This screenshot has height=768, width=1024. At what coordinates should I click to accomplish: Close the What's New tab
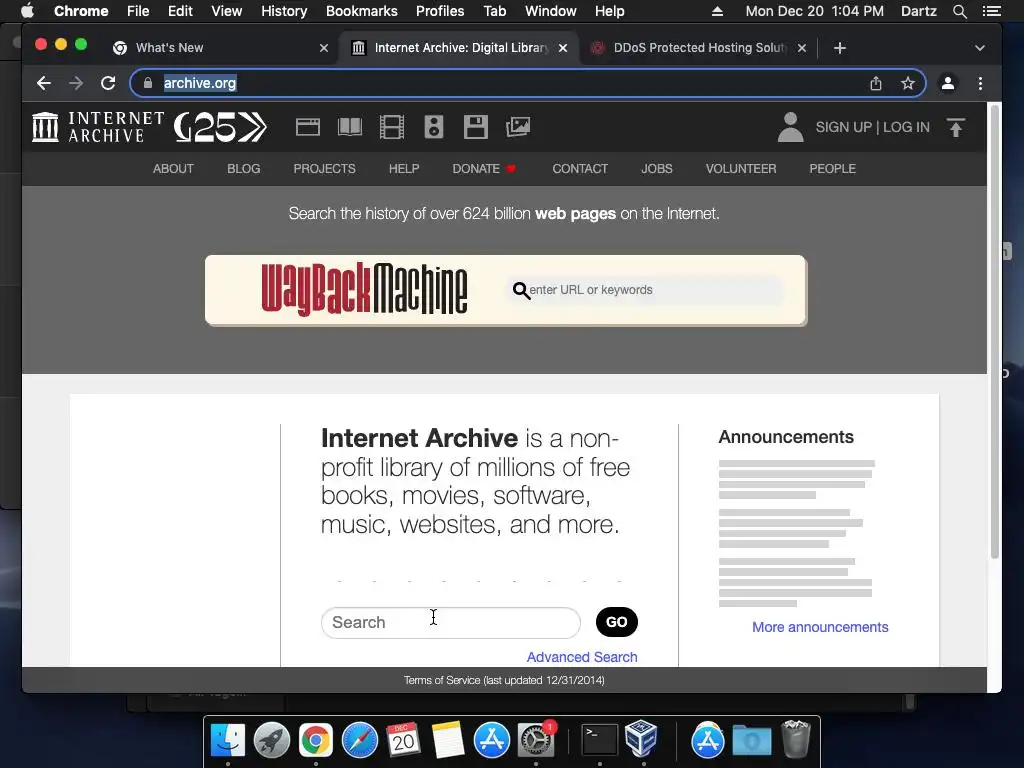[324, 48]
